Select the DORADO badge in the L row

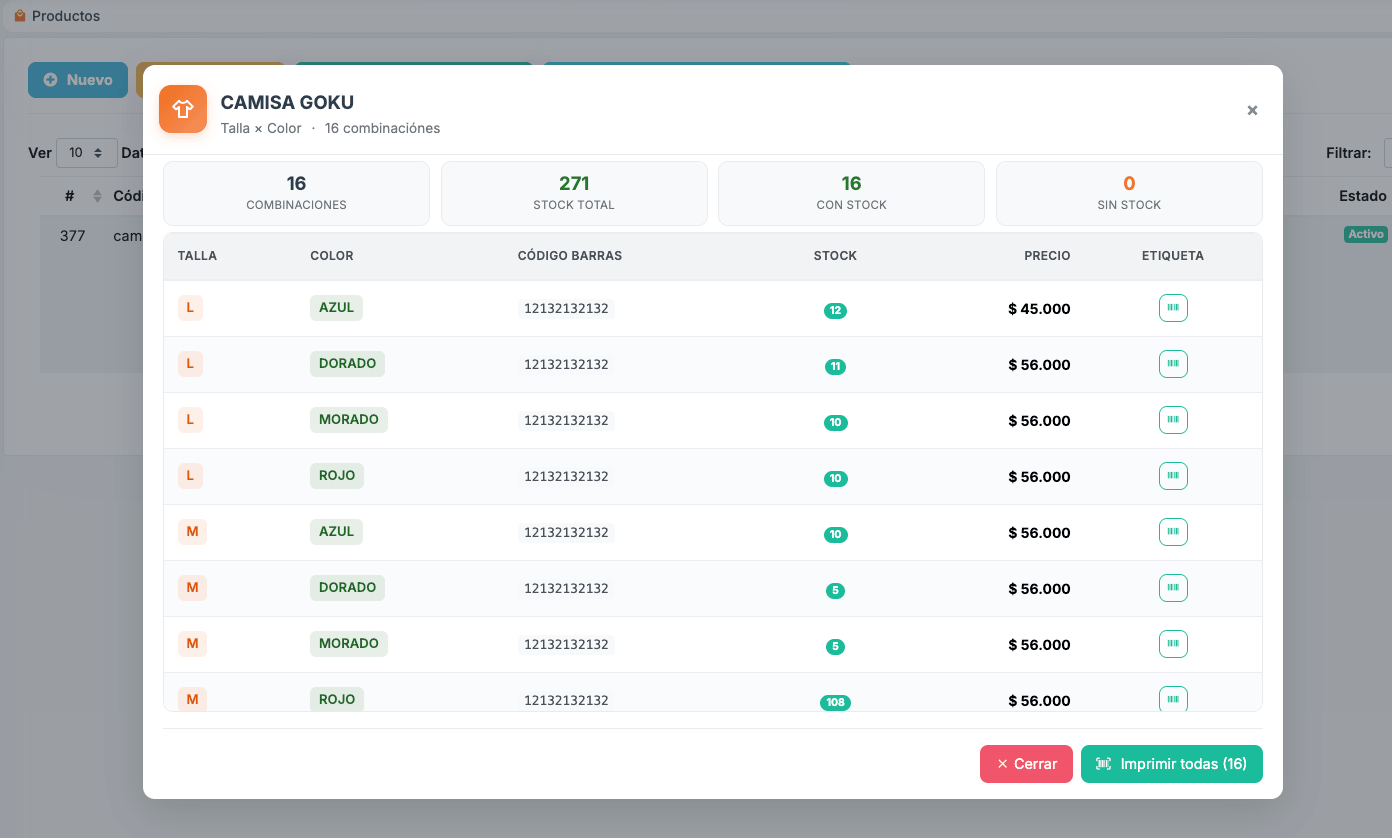click(347, 364)
